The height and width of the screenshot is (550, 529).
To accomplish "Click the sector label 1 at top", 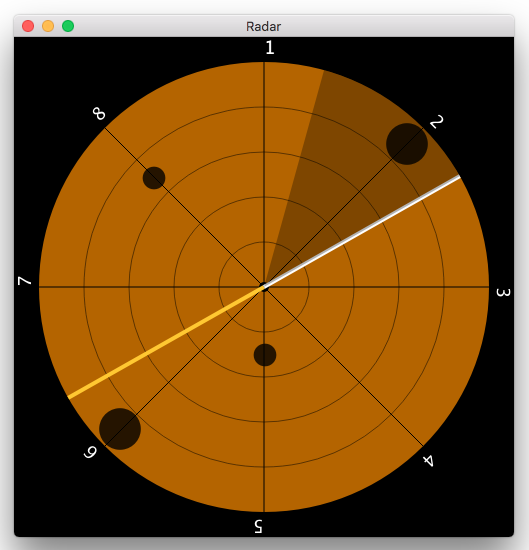I will 269,47.
